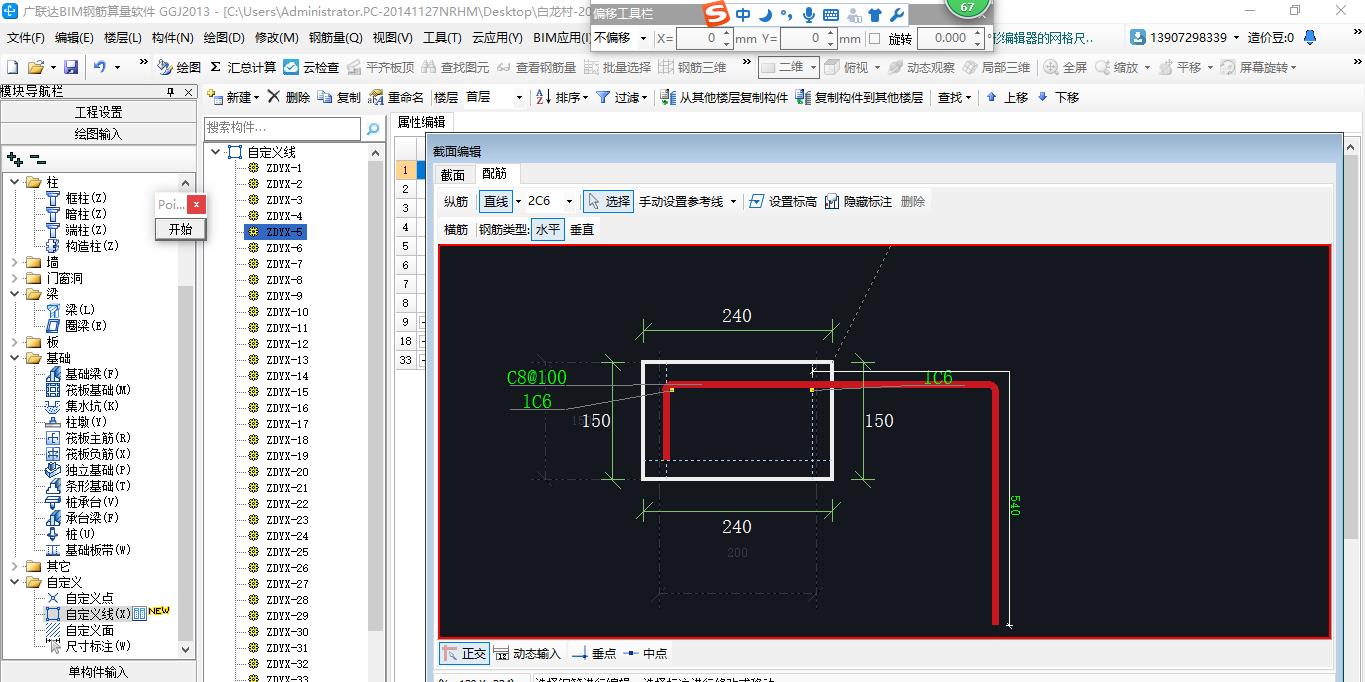This screenshot has height=682, width=1365.
Task: Click the 全屏 fullscreen view icon
Action: pos(1065,67)
